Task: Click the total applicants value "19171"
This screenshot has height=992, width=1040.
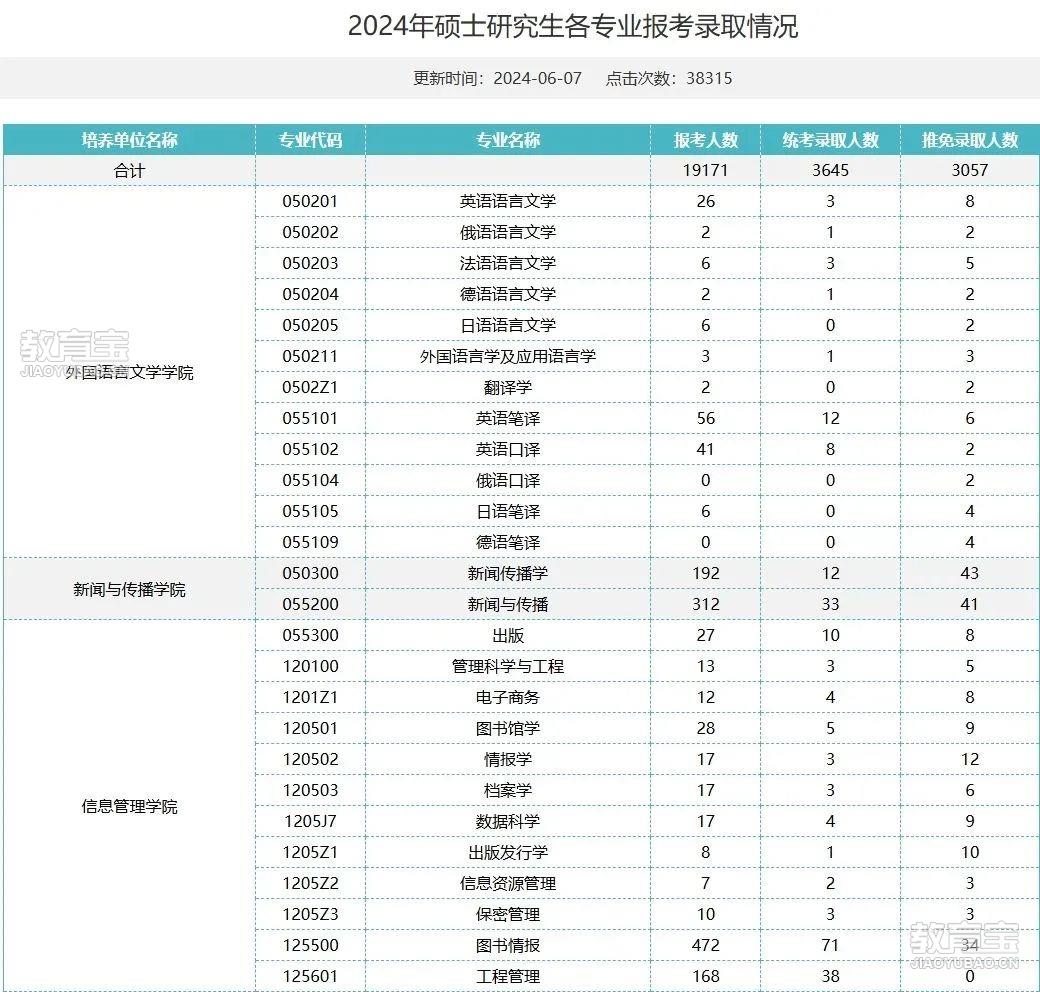Action: pos(706,170)
